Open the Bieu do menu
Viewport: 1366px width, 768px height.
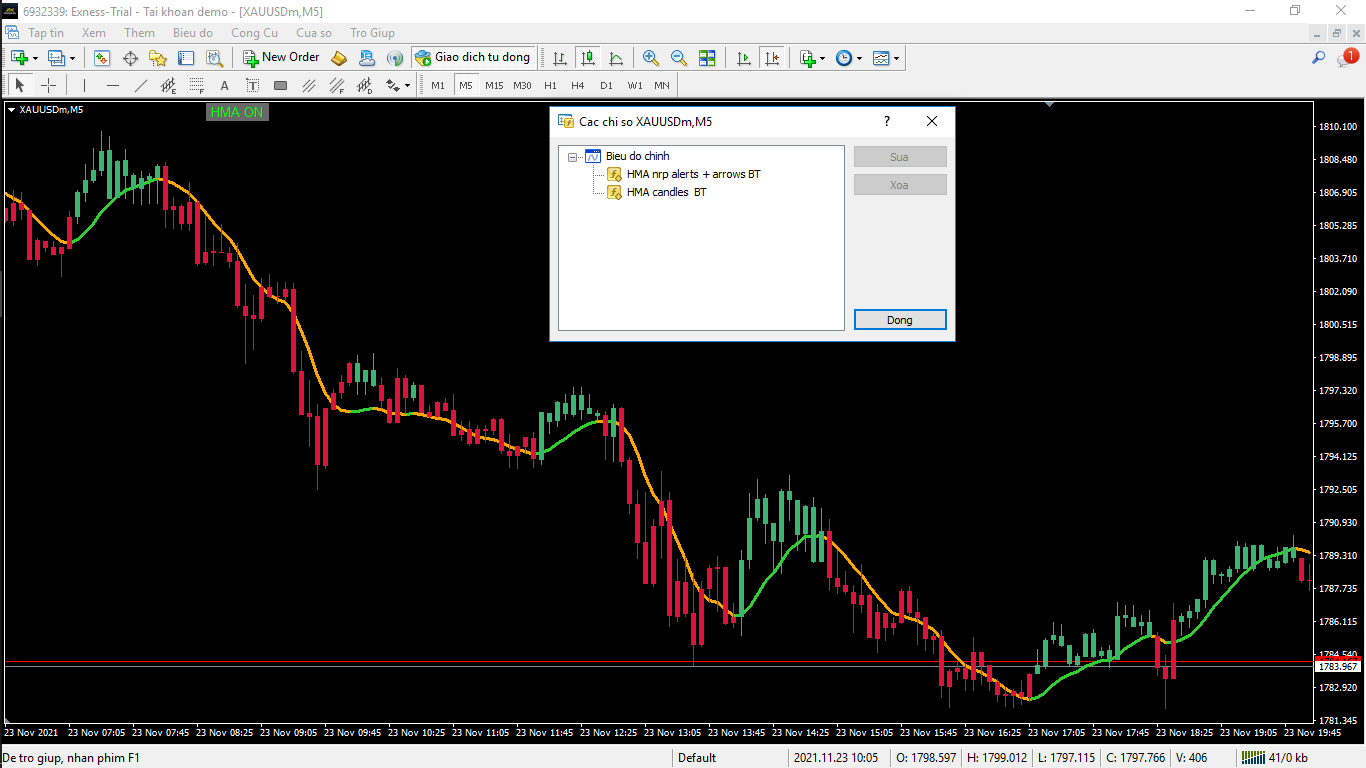point(193,33)
